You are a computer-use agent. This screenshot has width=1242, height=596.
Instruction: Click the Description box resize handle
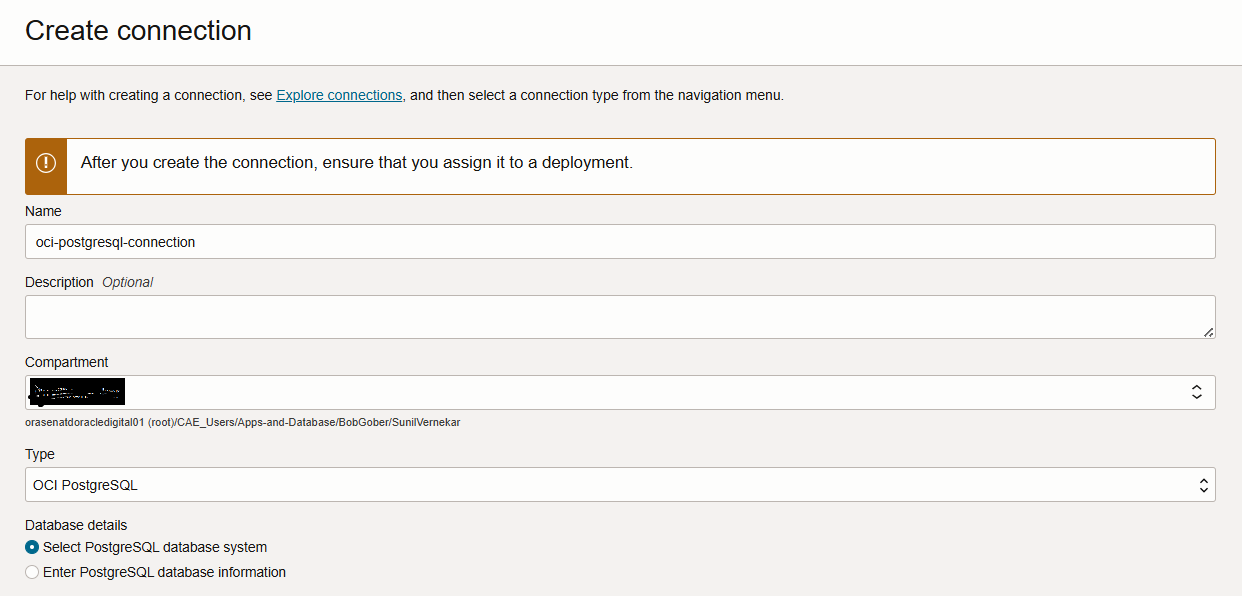[x=1208, y=331]
